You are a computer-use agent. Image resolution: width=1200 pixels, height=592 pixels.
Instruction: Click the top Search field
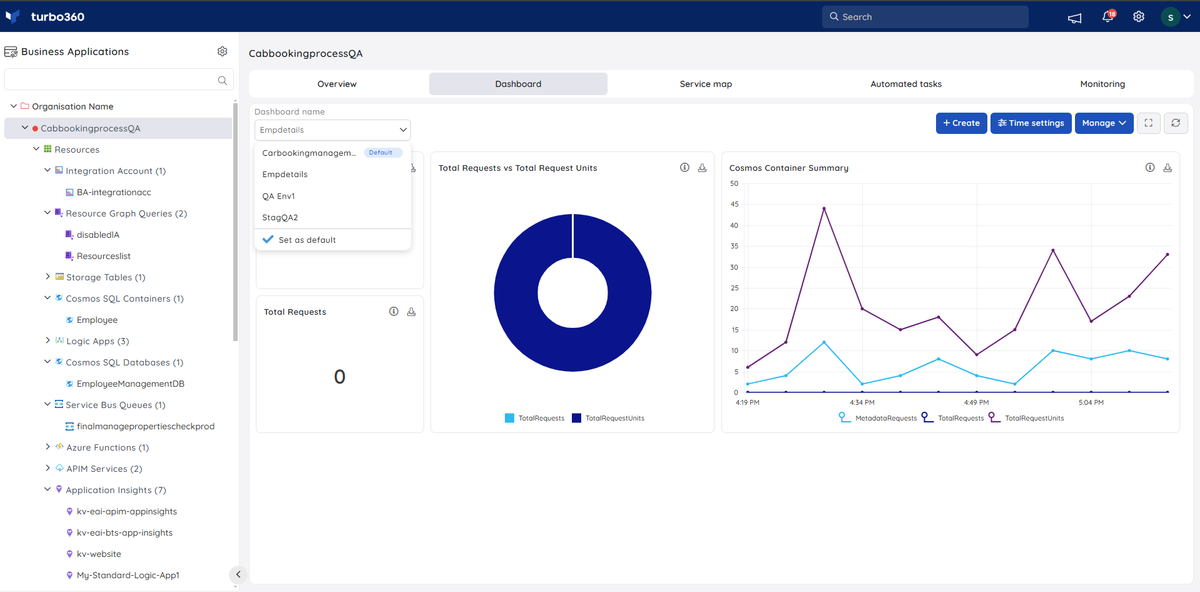(925, 17)
